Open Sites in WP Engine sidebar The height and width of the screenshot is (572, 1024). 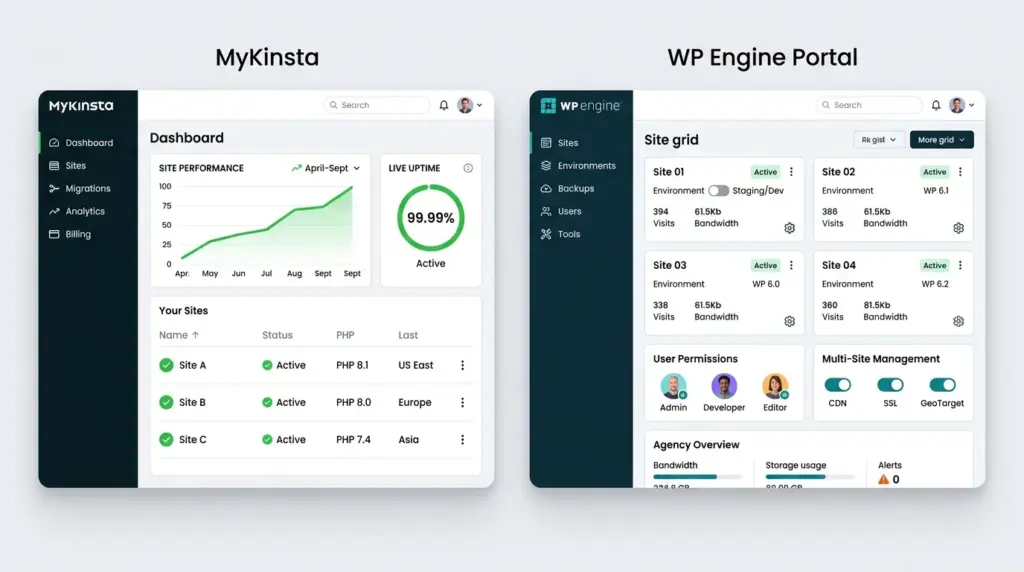point(581,142)
